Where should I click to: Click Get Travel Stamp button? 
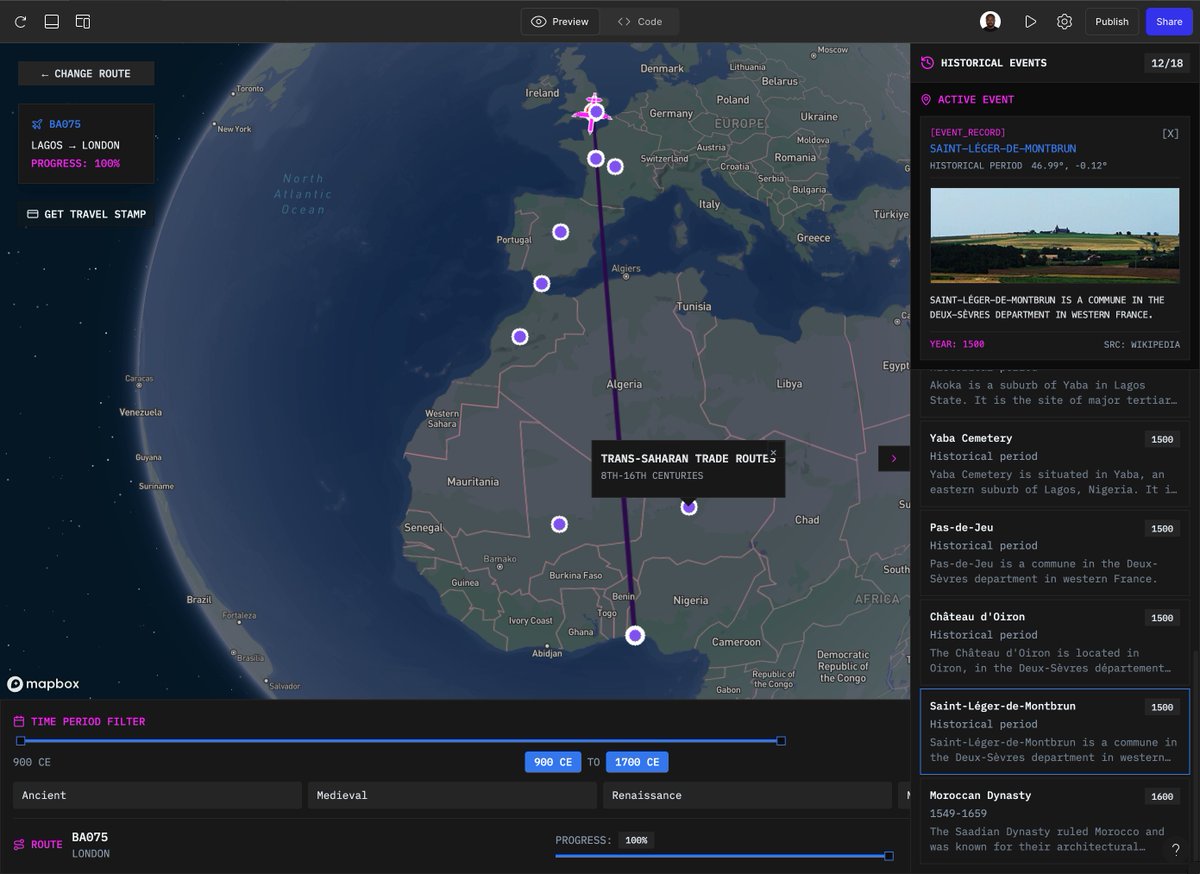pos(86,214)
